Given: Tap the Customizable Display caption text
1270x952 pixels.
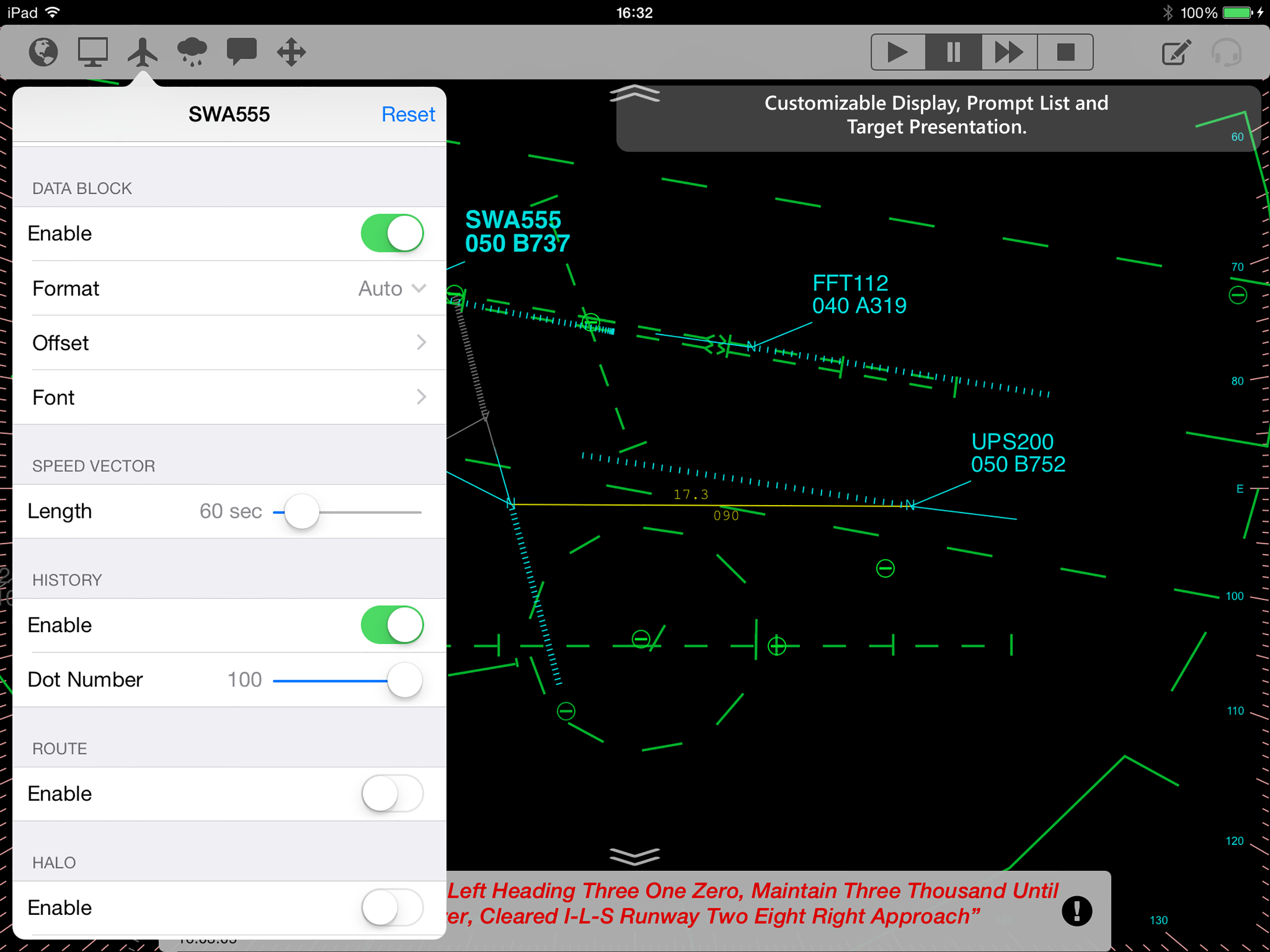Looking at the screenshot, I should 936,115.
